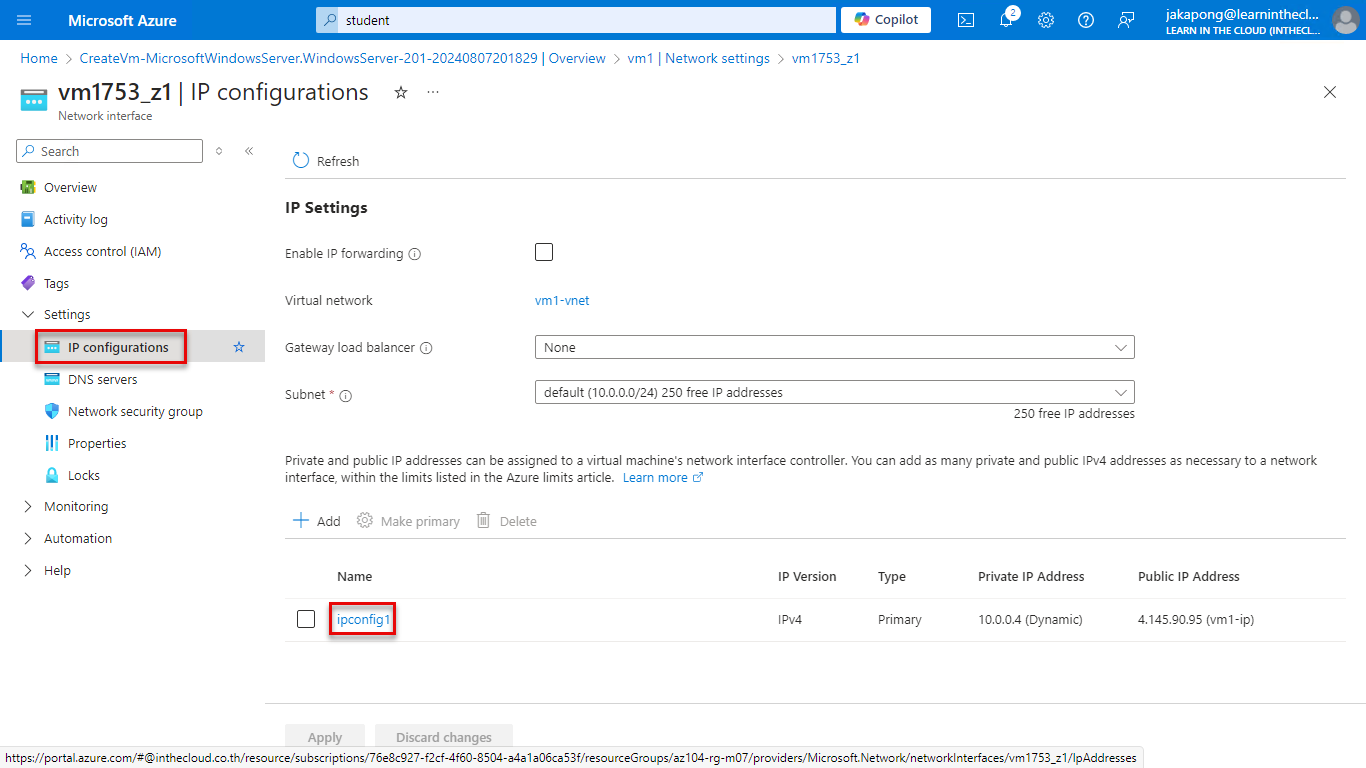This screenshot has height=768, width=1366.
Task: Click the network interface resource icon
Action: click(x=34, y=99)
